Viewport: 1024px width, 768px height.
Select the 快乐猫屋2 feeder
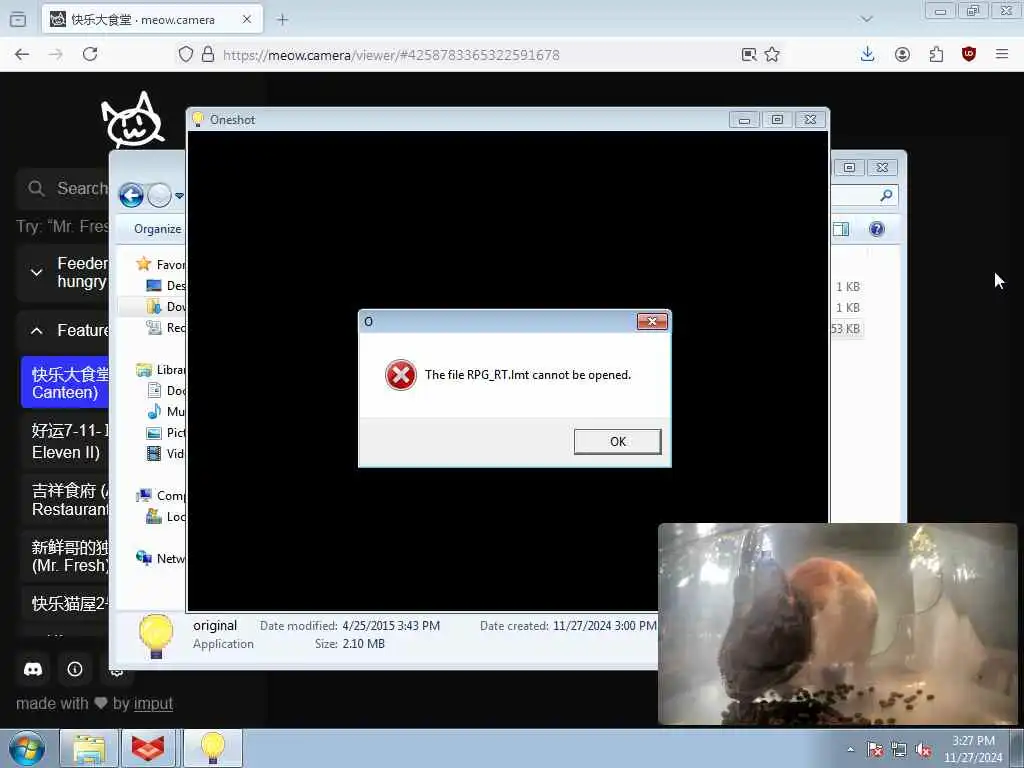(65, 604)
